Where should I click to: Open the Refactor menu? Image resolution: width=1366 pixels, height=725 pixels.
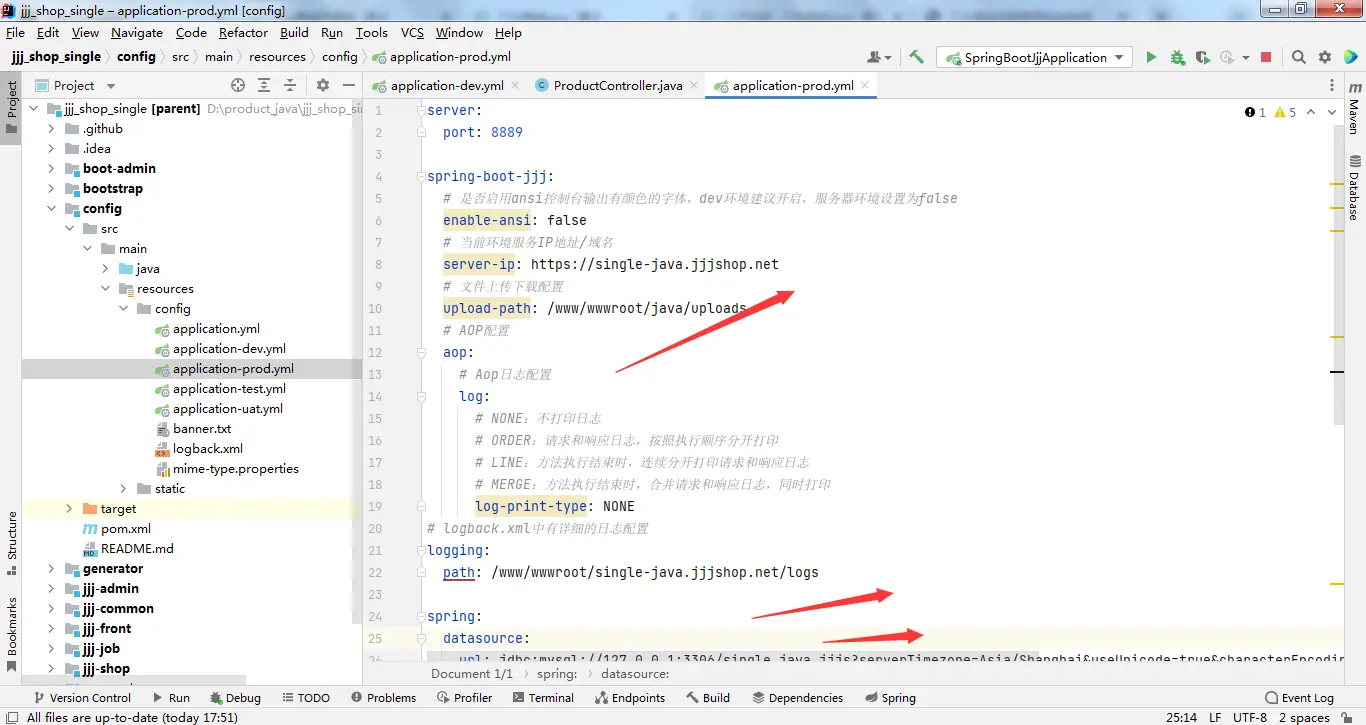pyautogui.click(x=243, y=33)
